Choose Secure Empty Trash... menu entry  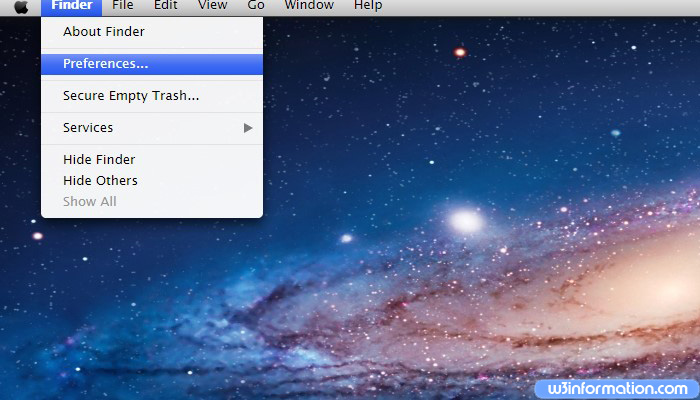(x=152, y=96)
